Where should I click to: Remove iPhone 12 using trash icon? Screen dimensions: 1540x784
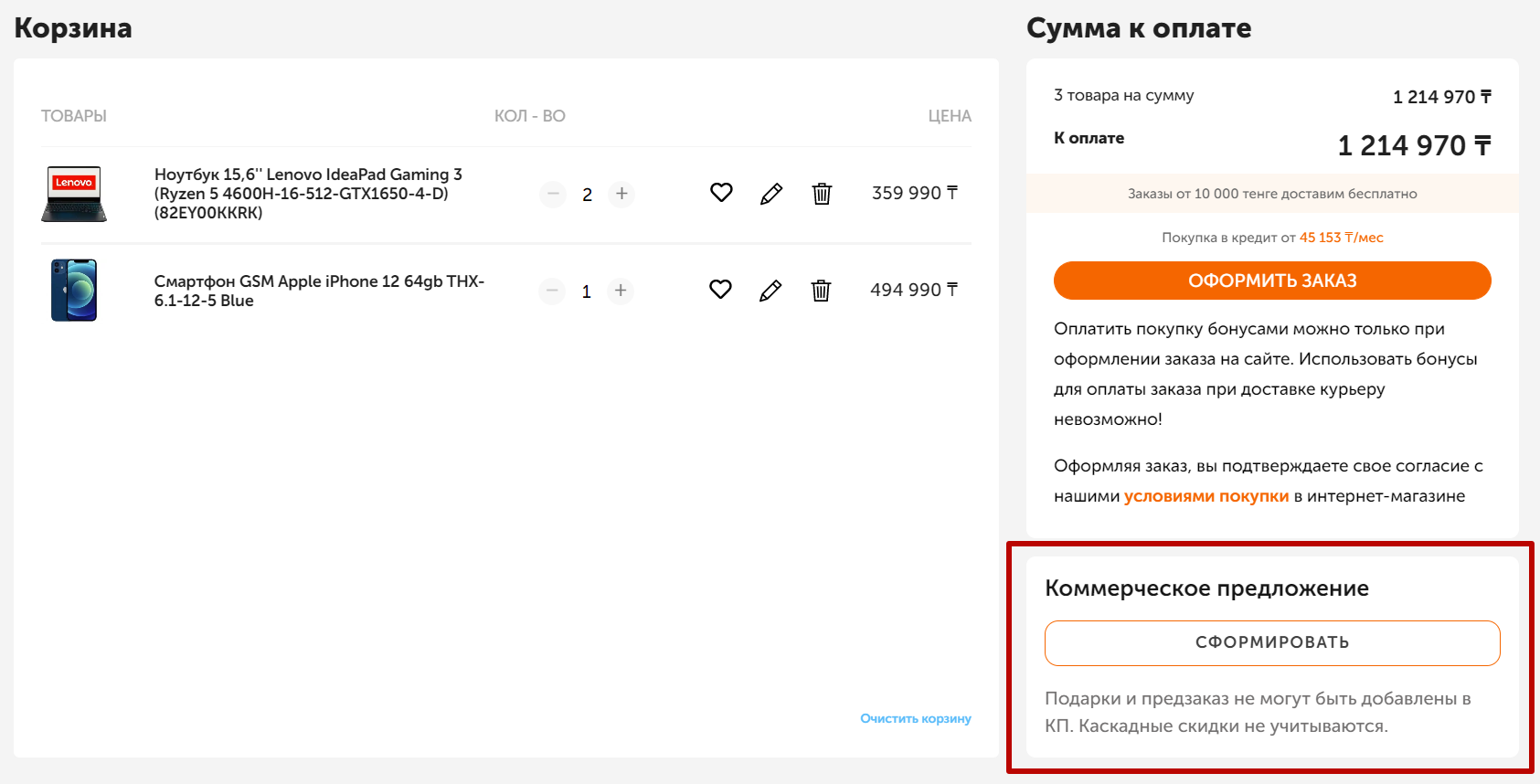click(821, 291)
